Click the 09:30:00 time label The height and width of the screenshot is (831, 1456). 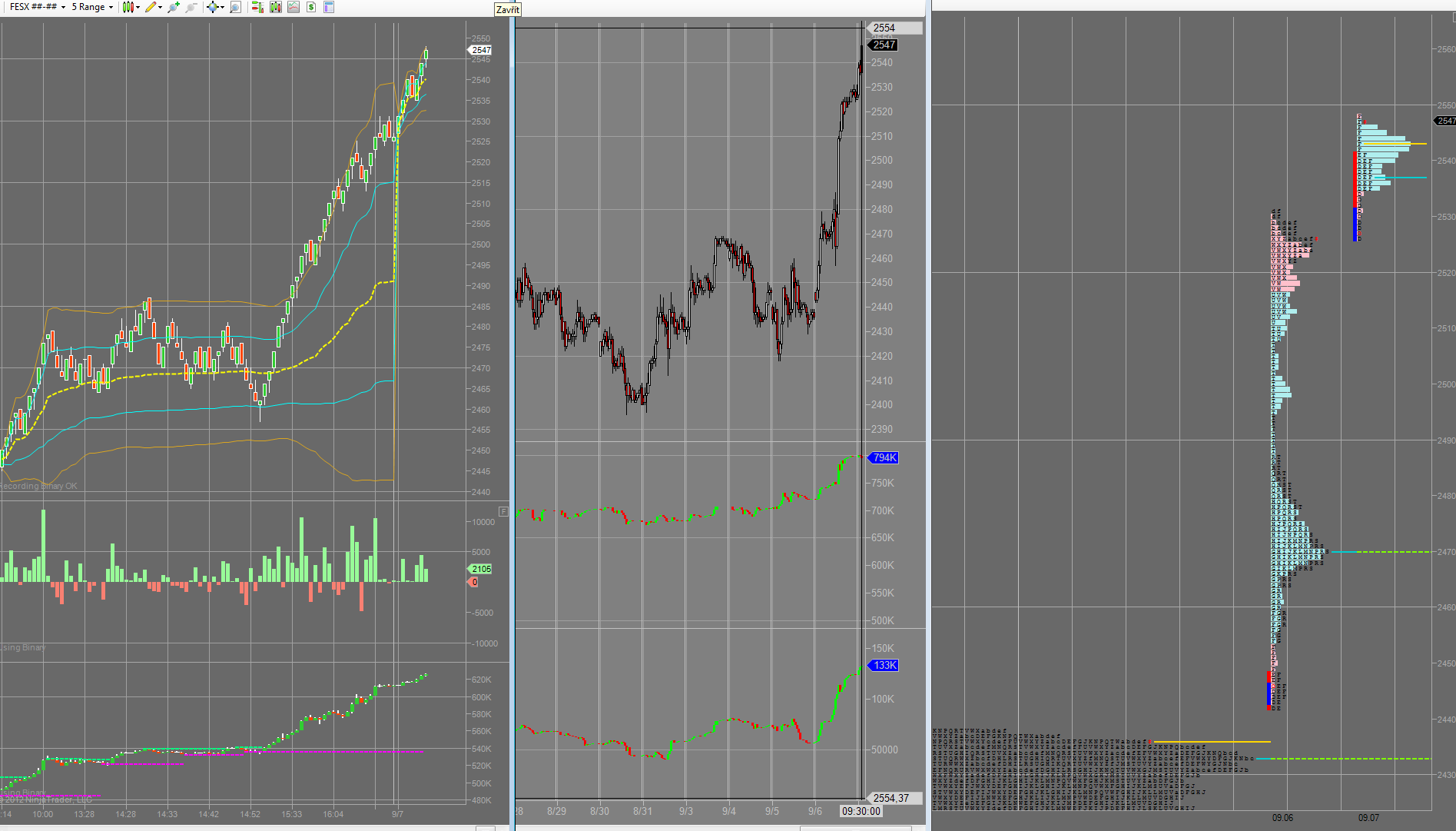tap(861, 811)
